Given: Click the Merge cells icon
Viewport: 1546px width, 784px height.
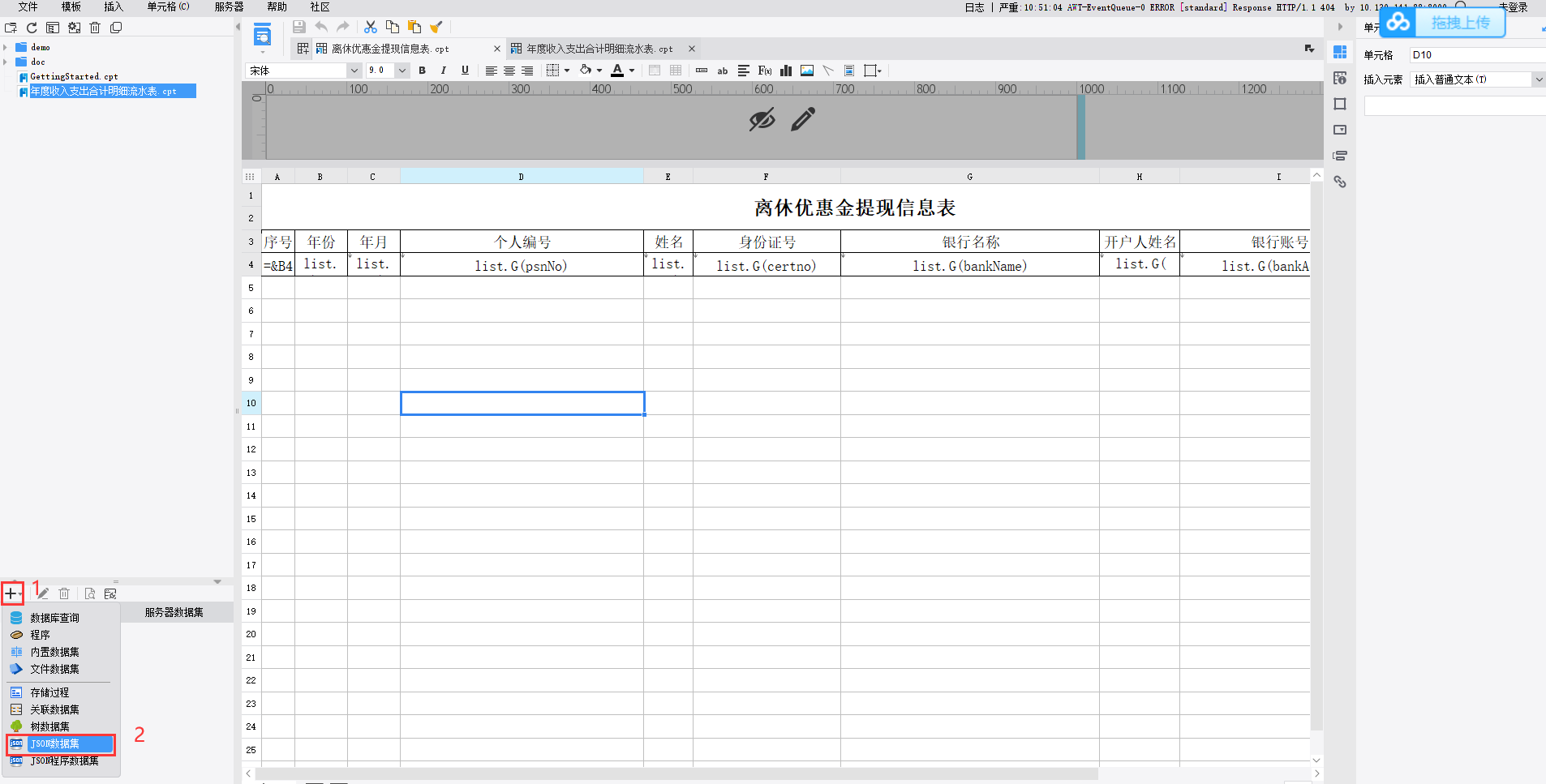Looking at the screenshot, I should [x=655, y=71].
